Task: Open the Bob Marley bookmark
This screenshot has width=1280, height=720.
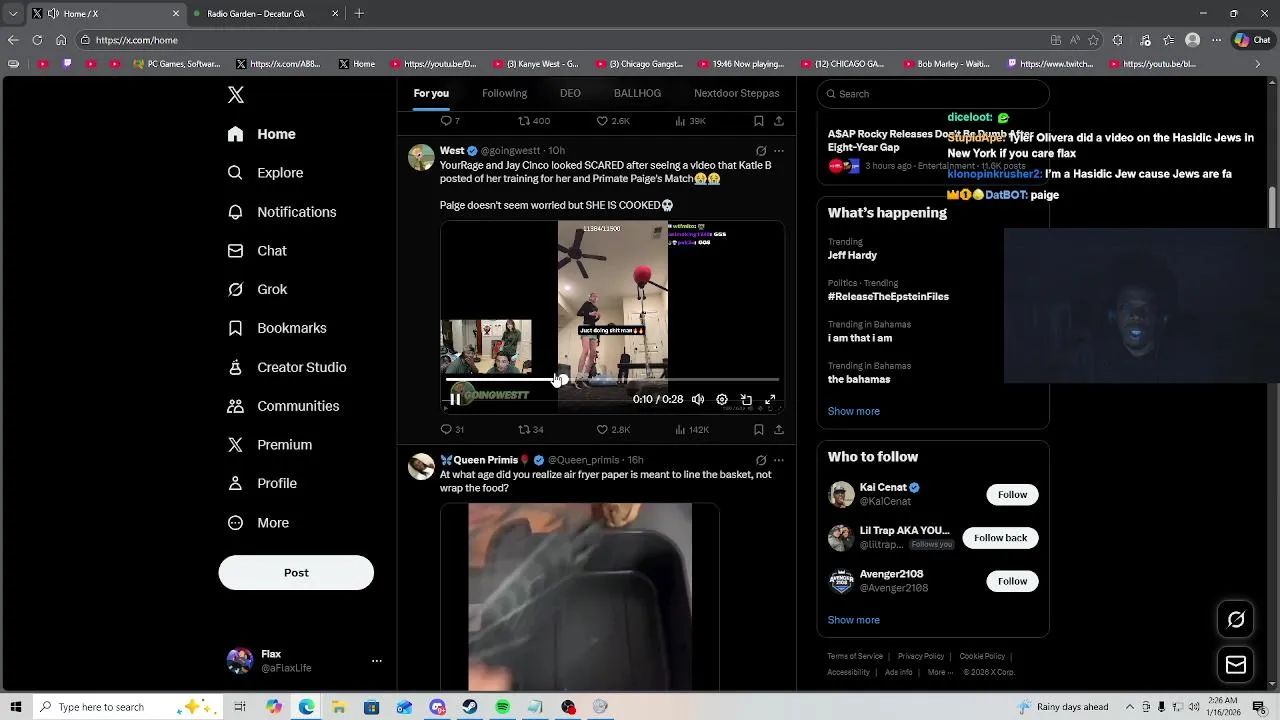Action: click(x=946, y=64)
